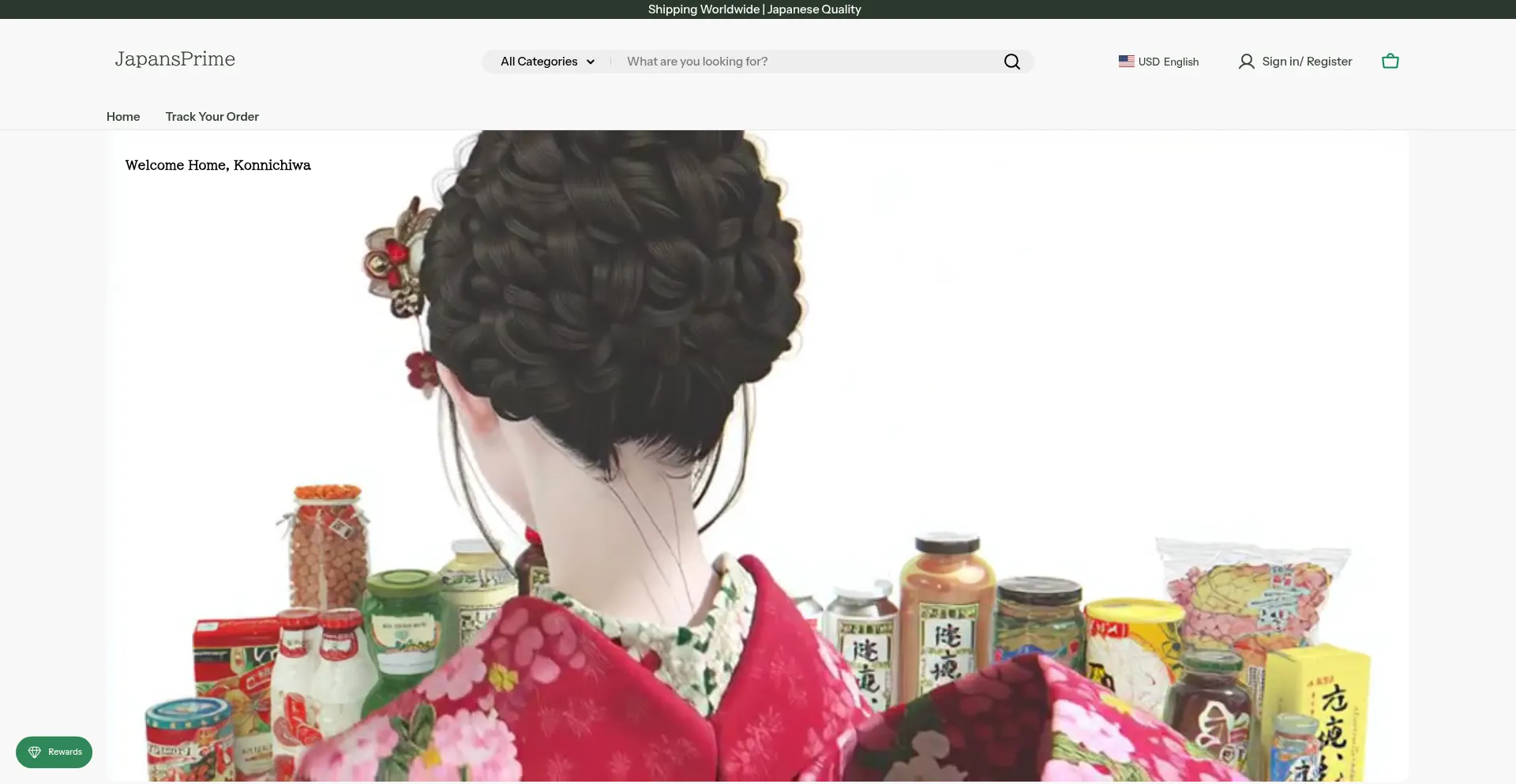Click the 'Welcome Home, Konnichiwa' heading
This screenshot has width=1516, height=784.
pos(218,165)
